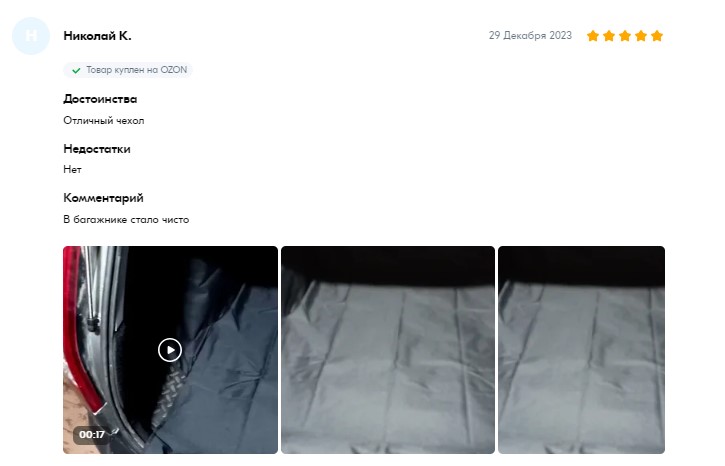Open the video thumbnail showing red taillight
725x466 pixels.
pyautogui.click(x=170, y=350)
